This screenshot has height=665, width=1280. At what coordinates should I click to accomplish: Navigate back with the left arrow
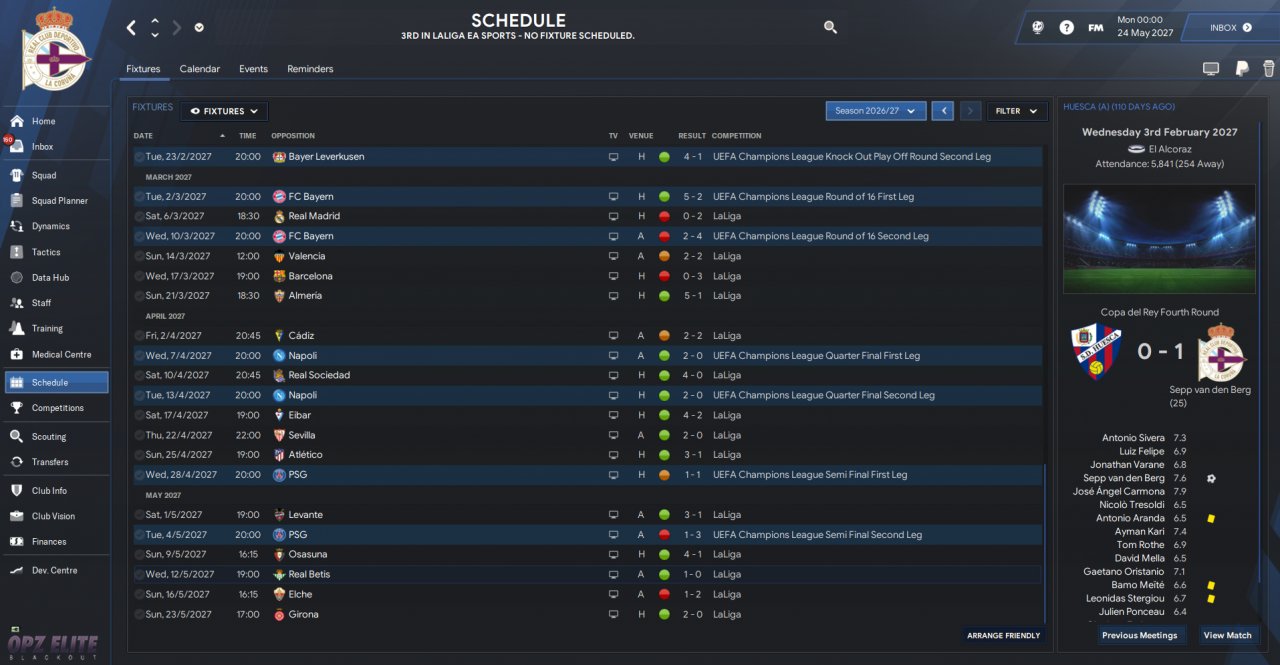point(131,28)
